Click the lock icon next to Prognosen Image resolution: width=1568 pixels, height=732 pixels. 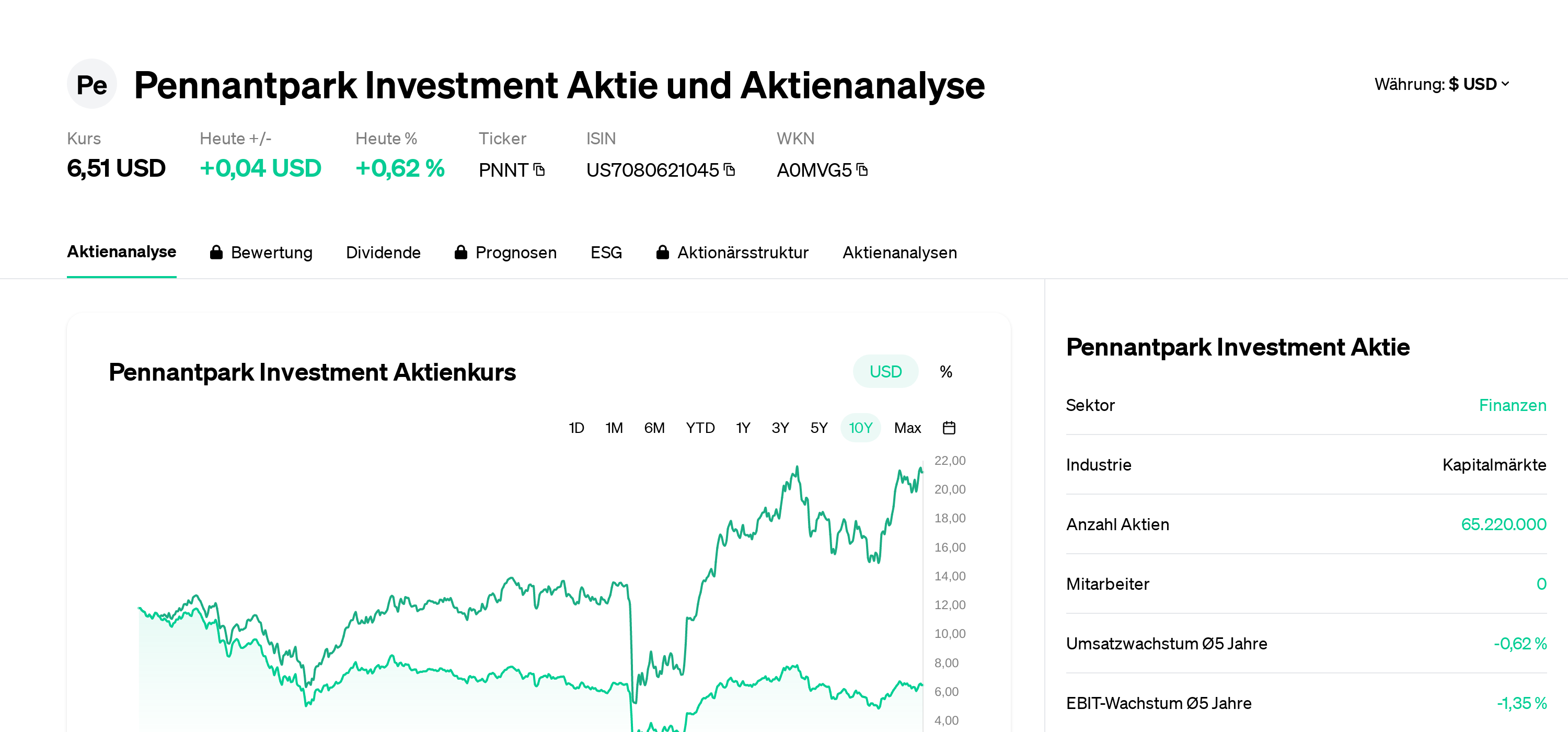(461, 252)
